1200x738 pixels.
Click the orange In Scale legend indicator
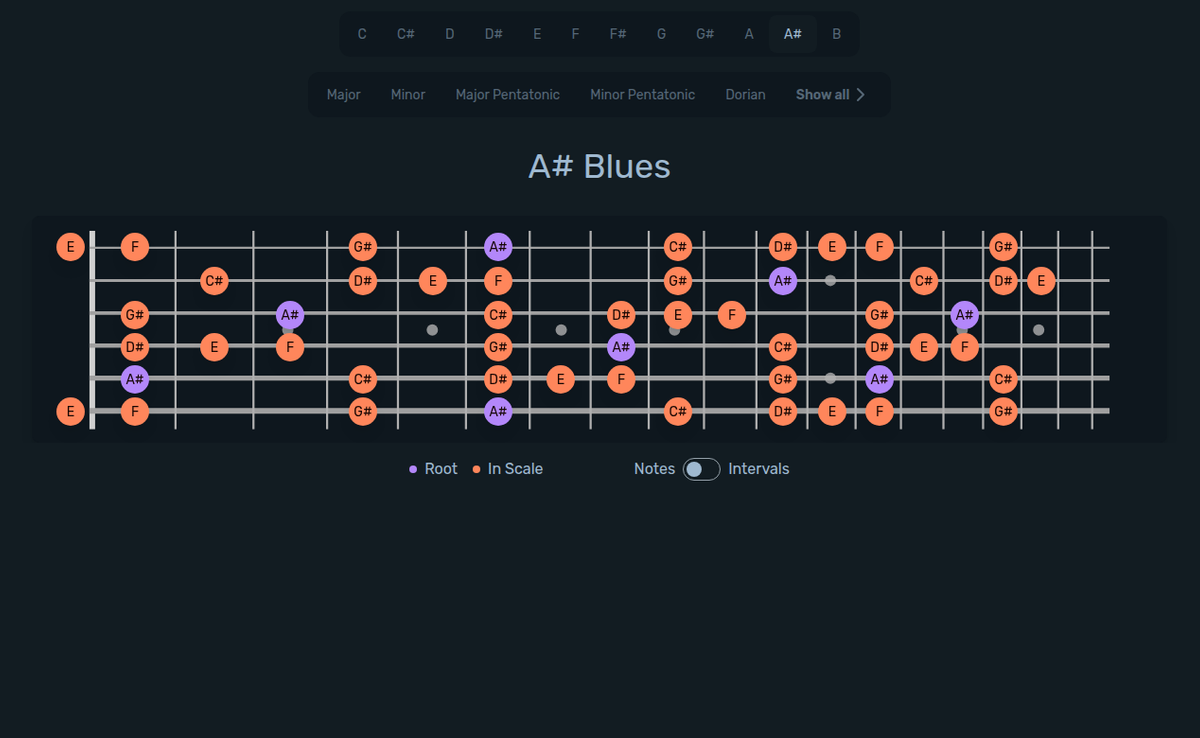click(x=475, y=468)
